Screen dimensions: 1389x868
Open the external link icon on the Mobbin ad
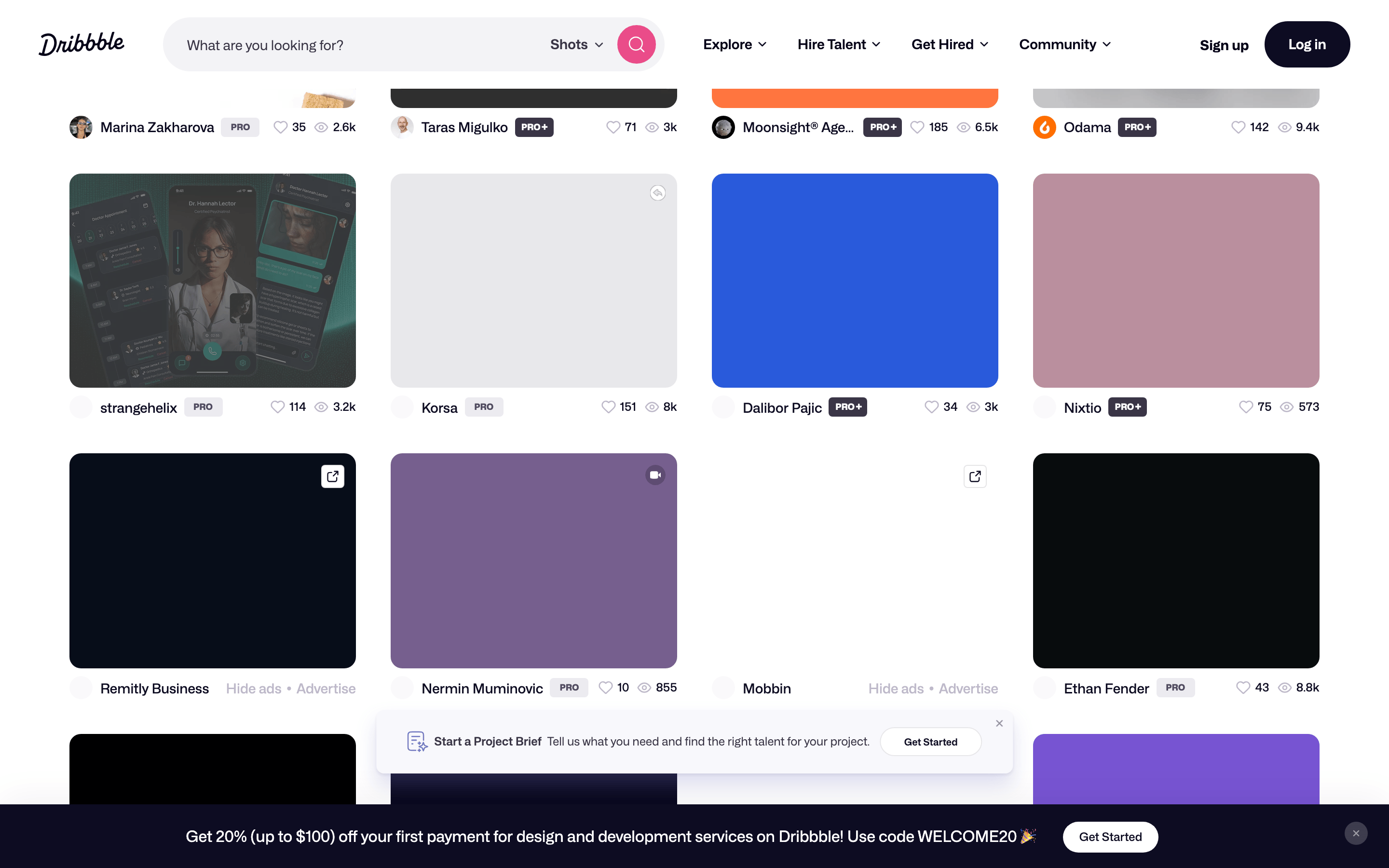tap(975, 476)
